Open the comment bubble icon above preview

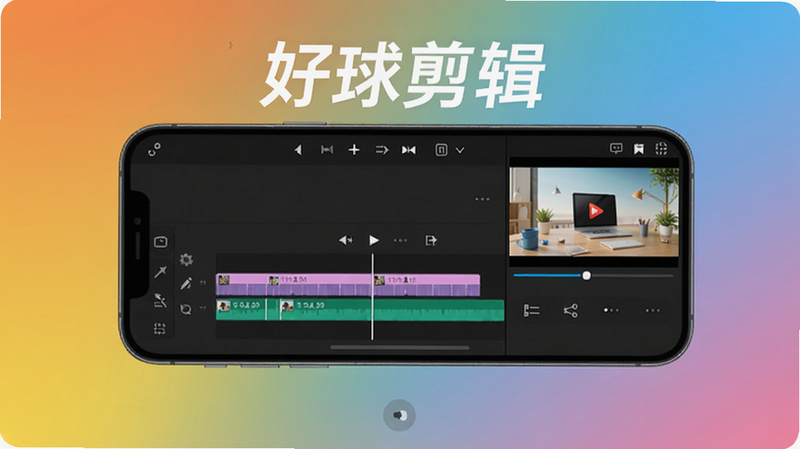616,148
